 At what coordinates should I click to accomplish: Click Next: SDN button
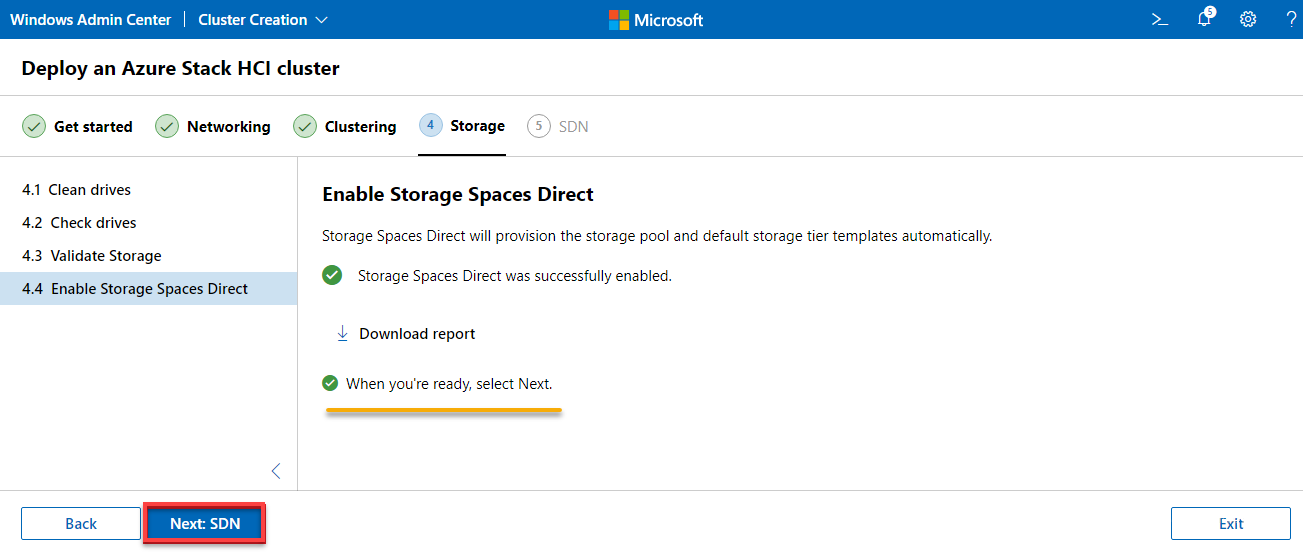click(205, 524)
